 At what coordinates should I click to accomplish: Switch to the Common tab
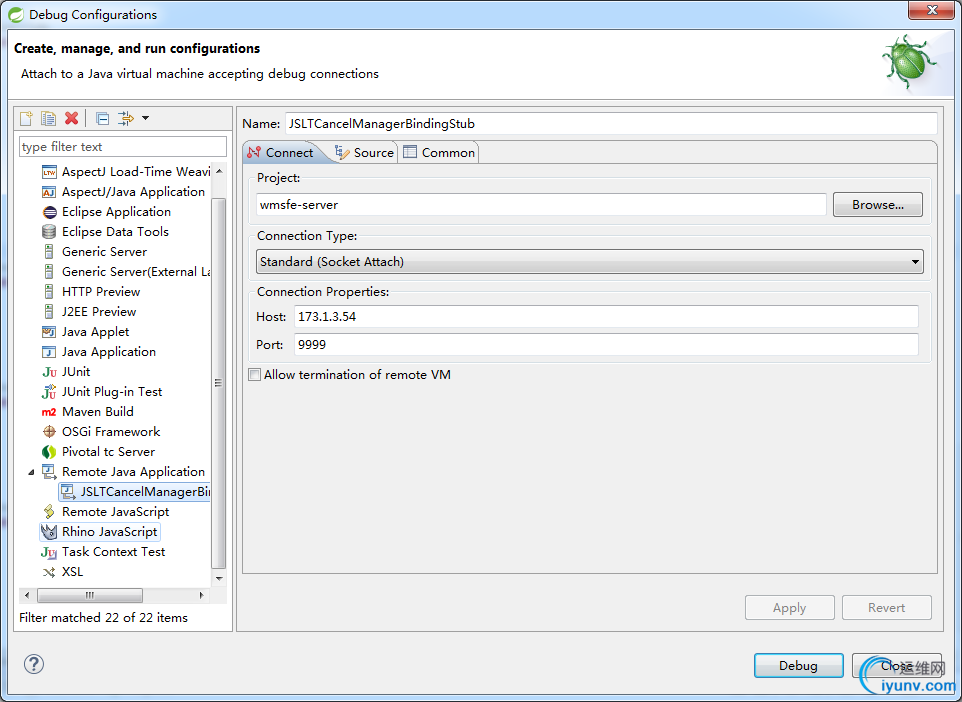pyautogui.click(x=439, y=153)
